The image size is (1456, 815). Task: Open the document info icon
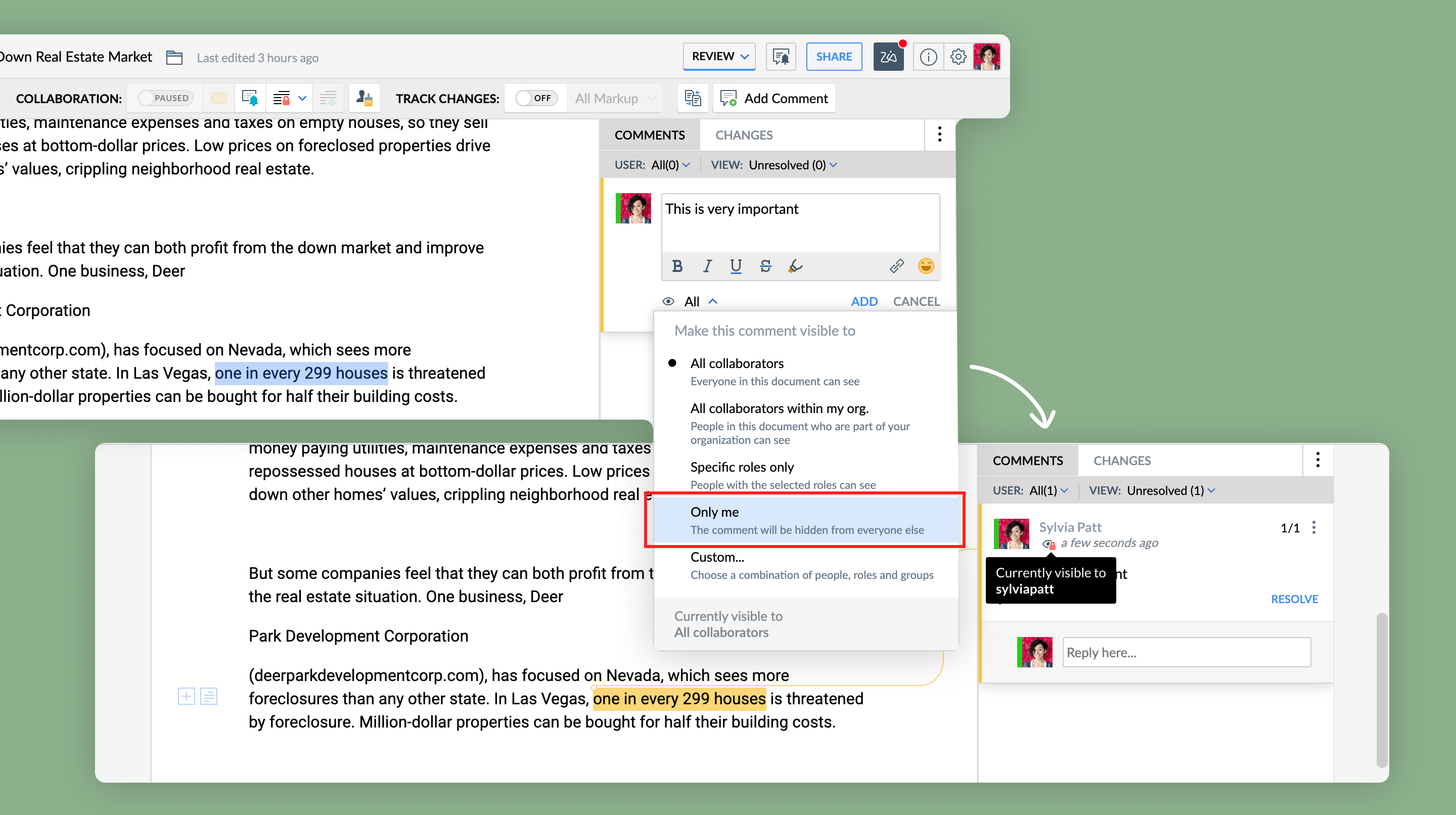pos(928,57)
